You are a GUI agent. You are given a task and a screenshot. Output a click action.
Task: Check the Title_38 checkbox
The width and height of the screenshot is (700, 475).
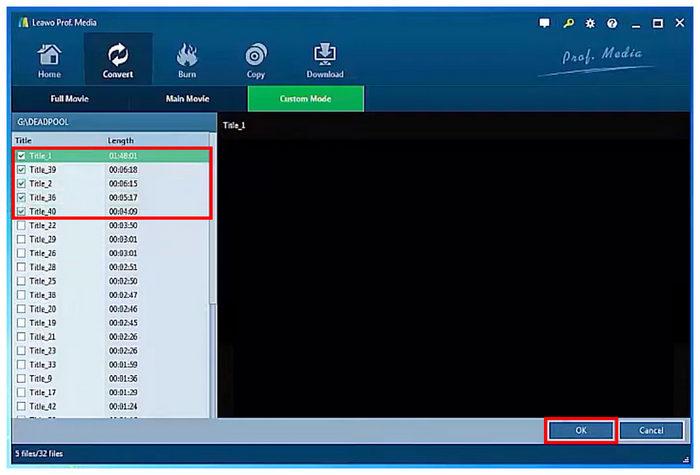point(21,295)
